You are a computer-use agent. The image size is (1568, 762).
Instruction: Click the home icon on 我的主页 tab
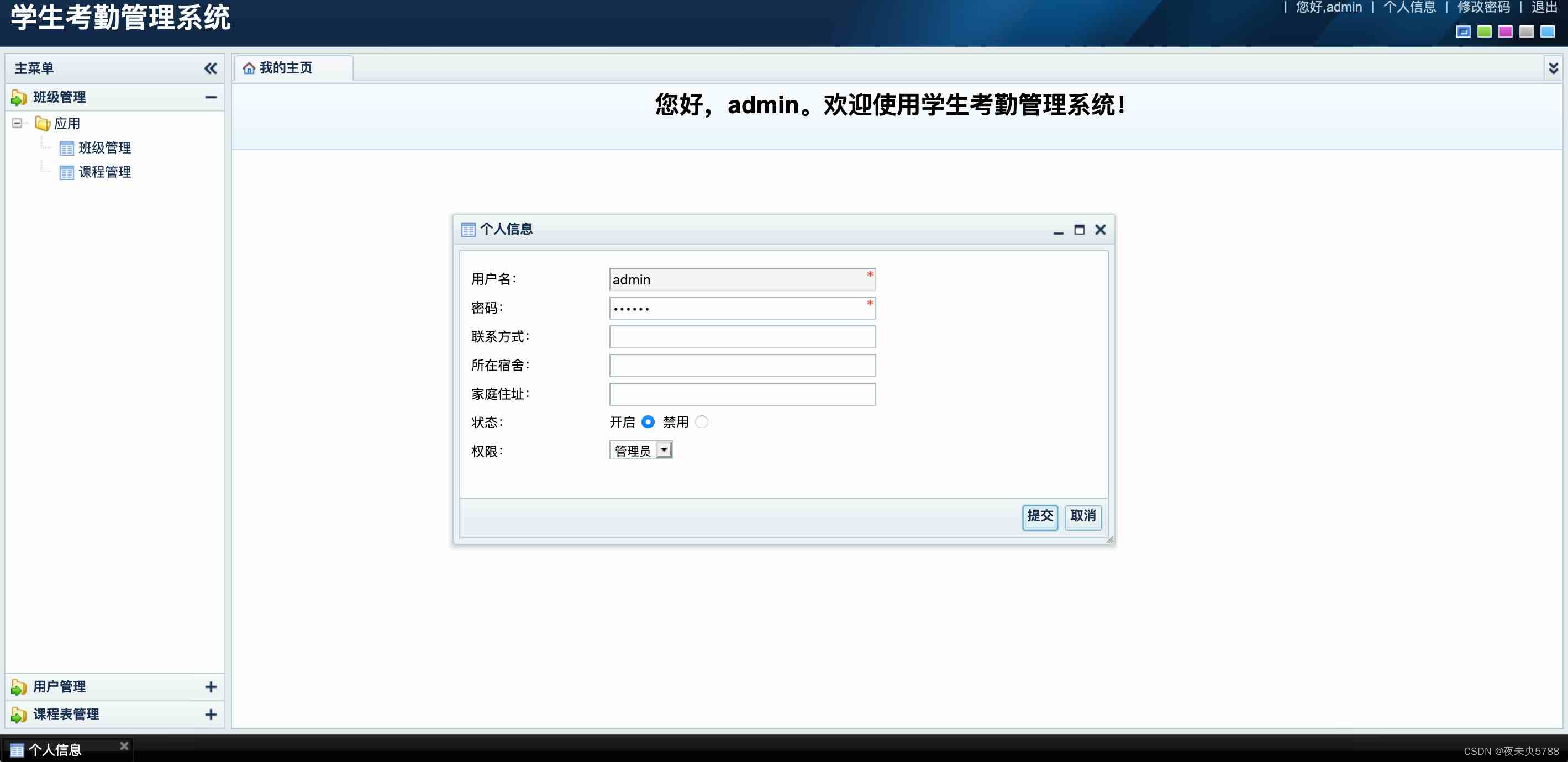tap(248, 68)
